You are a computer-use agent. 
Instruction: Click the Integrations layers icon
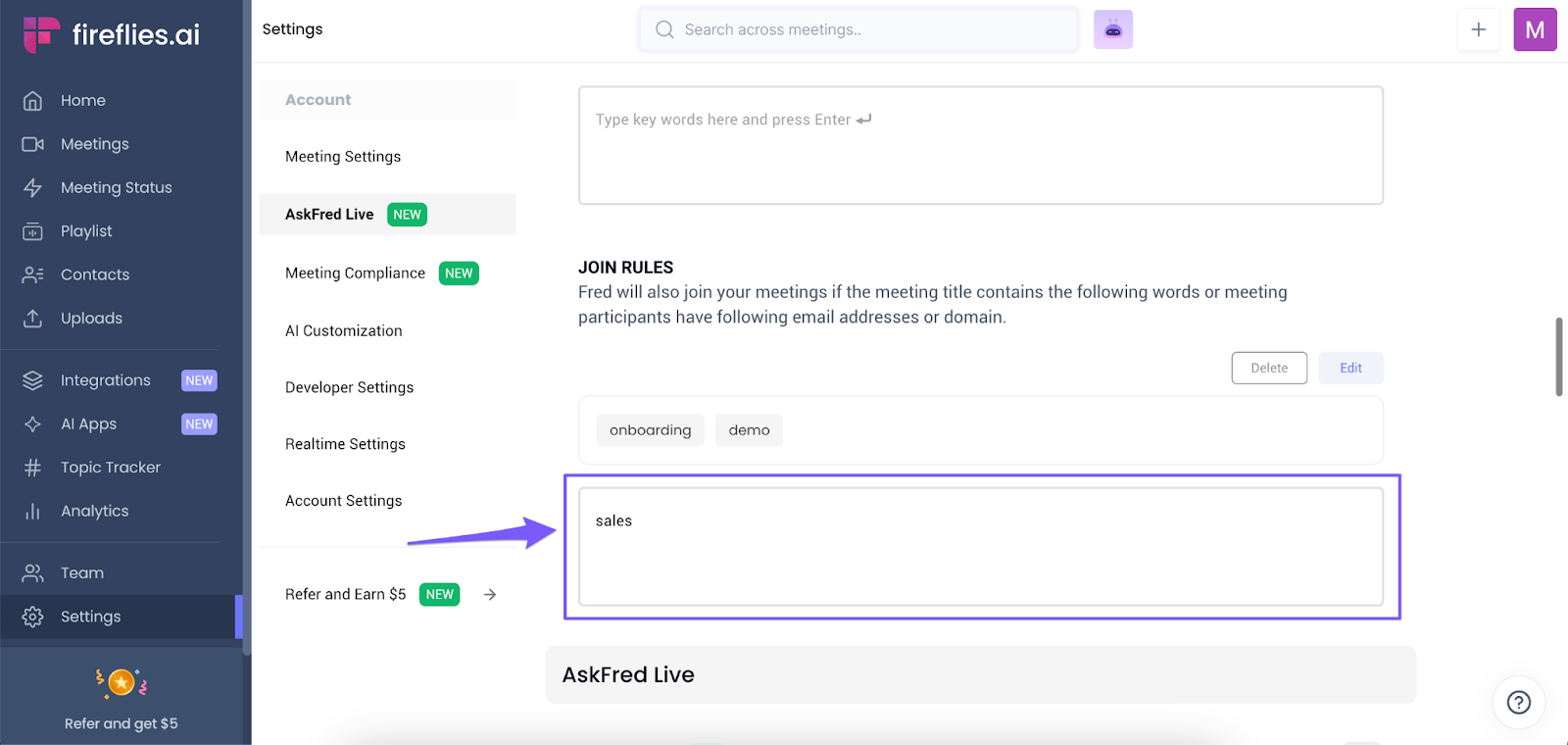click(32, 380)
